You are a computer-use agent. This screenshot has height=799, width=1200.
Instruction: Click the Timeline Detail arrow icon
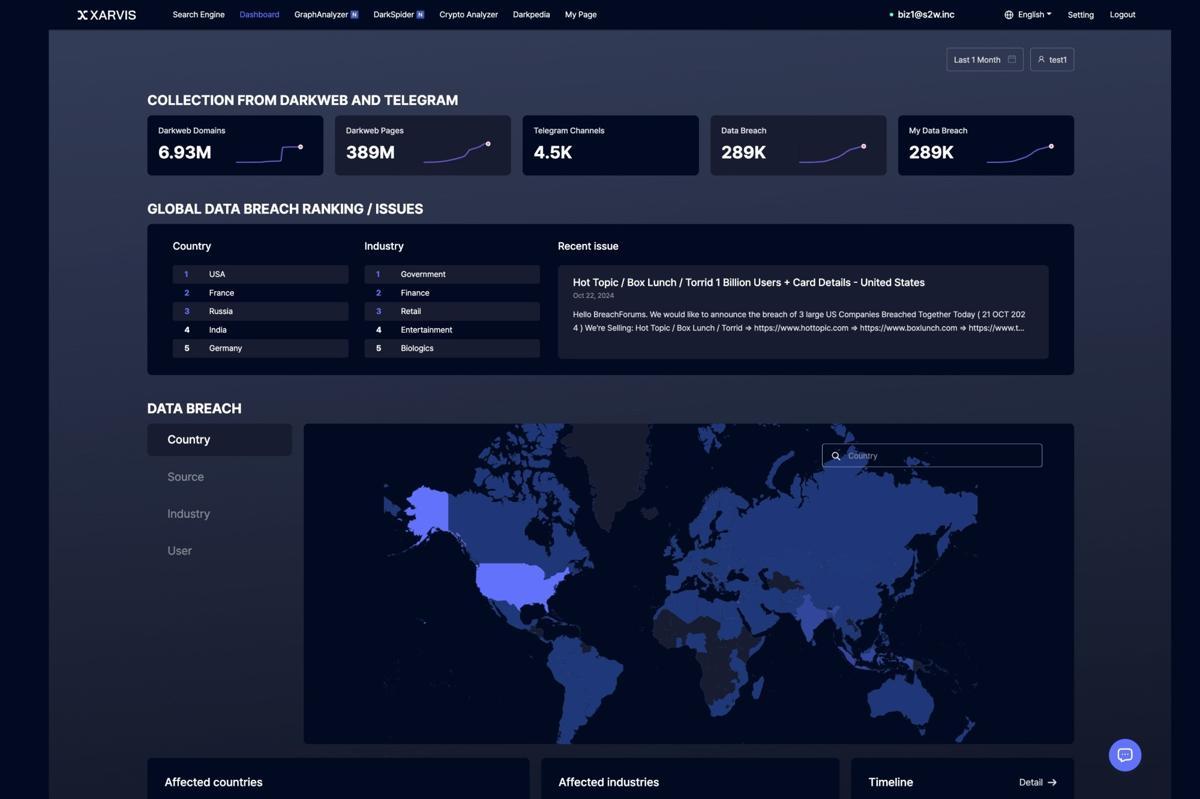pos(1052,783)
